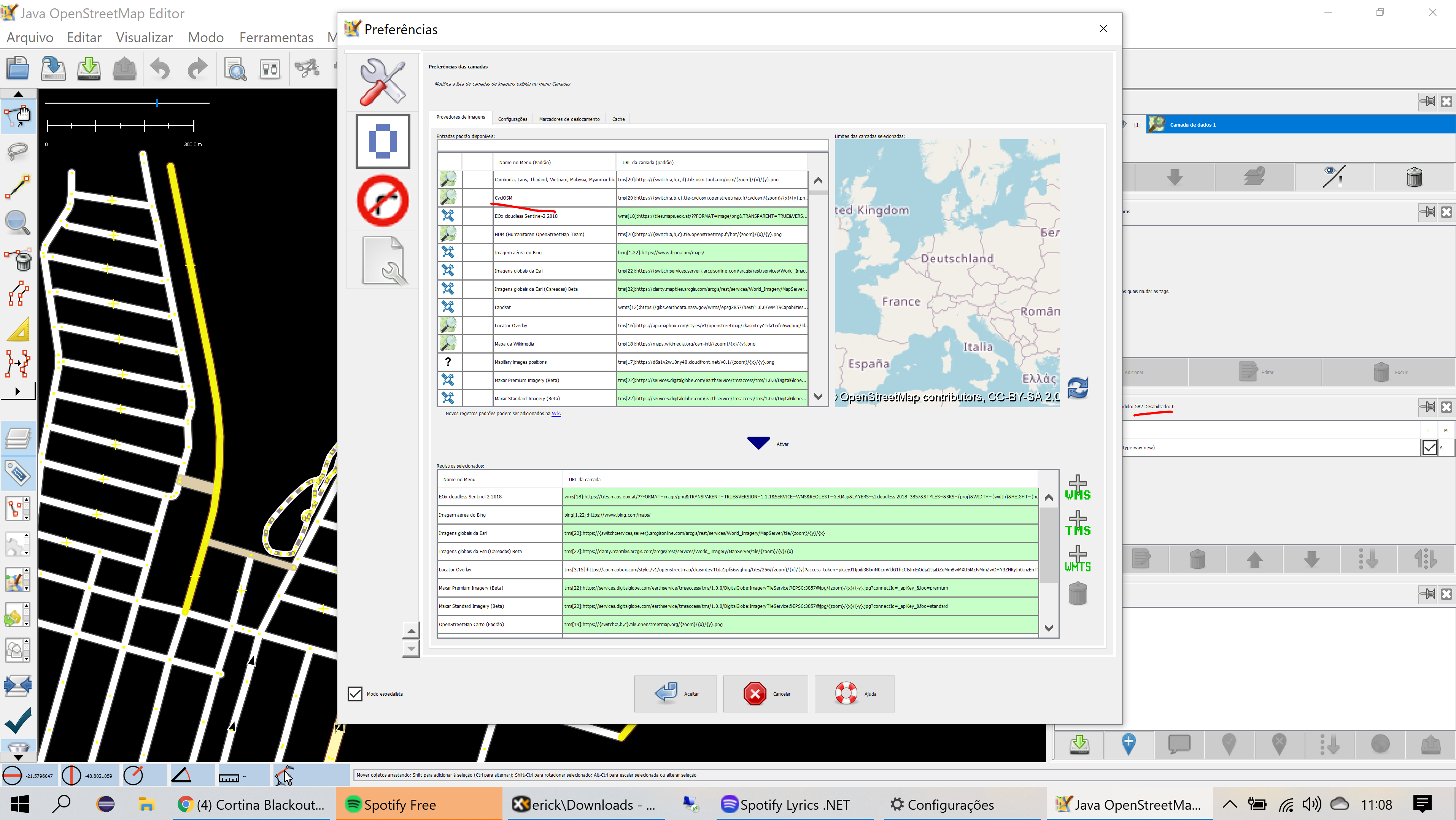
Task: Click the add WMTS layer icon
Action: point(1077,558)
